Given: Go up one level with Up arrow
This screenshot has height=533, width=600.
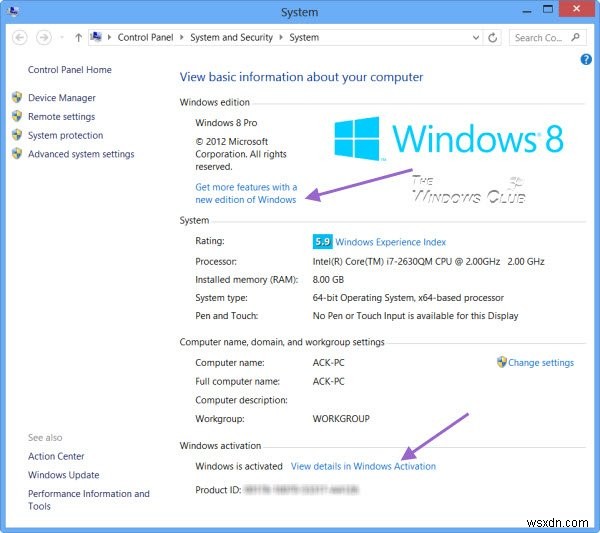Looking at the screenshot, I should pyautogui.click(x=78, y=37).
